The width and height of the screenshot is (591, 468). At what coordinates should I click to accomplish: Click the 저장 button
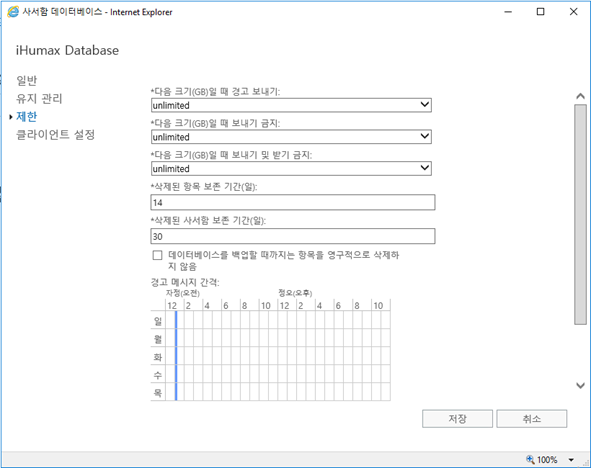457,419
